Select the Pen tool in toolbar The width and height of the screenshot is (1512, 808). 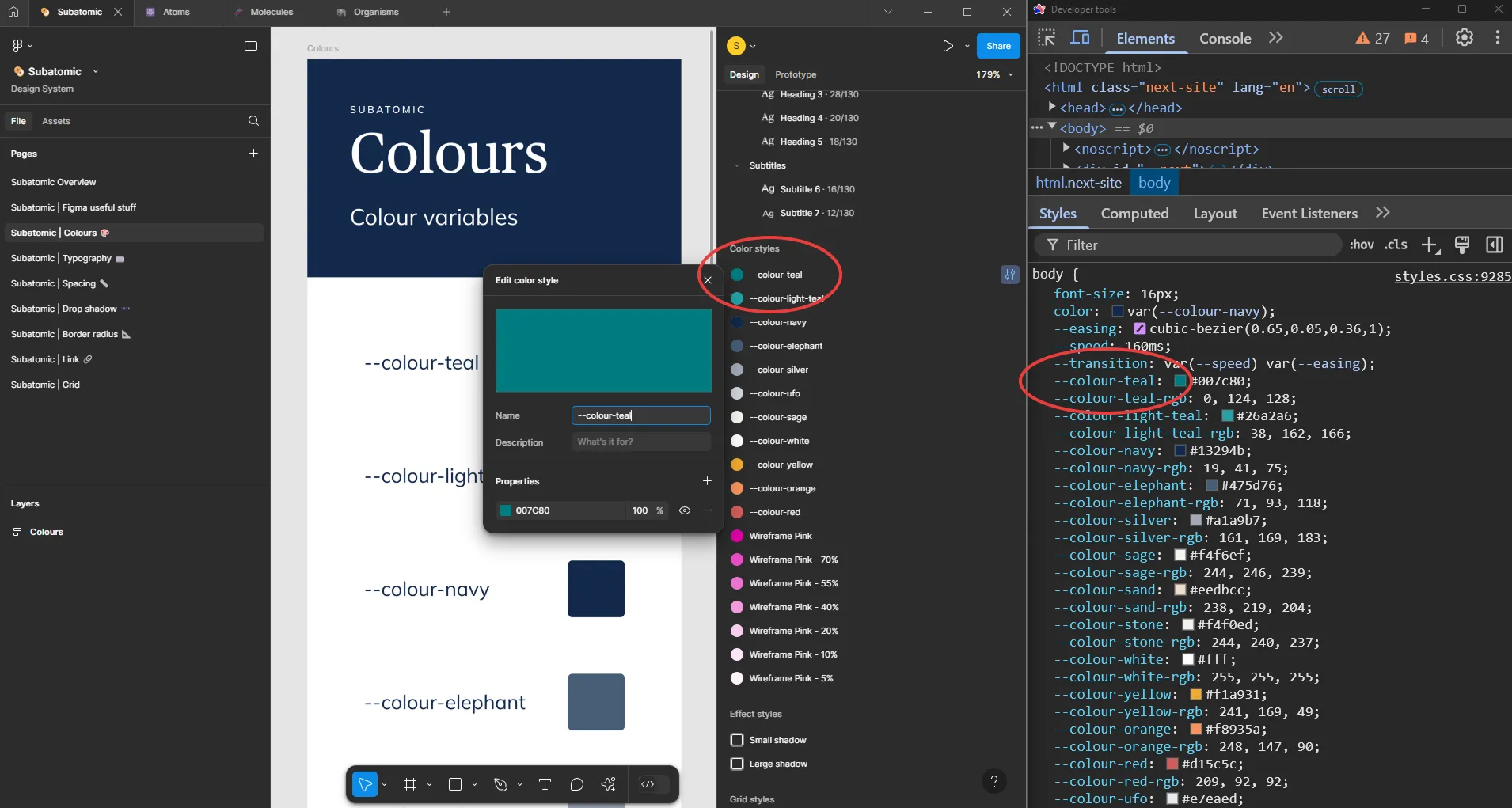(x=500, y=784)
